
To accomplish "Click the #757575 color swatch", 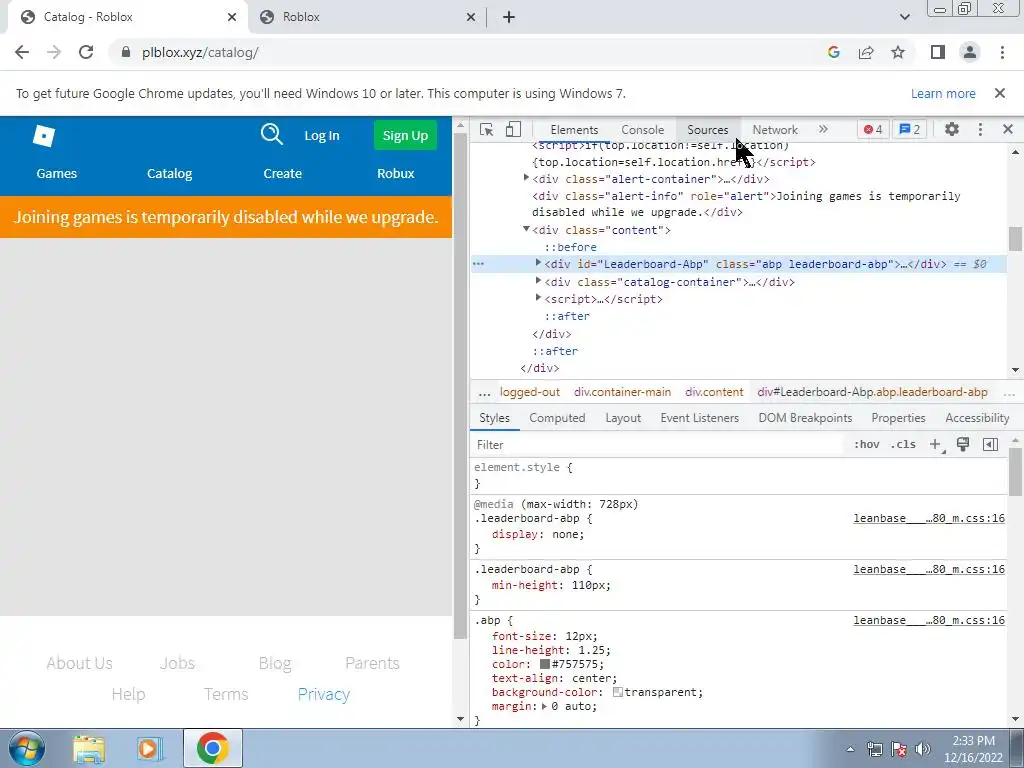I will (545, 664).
